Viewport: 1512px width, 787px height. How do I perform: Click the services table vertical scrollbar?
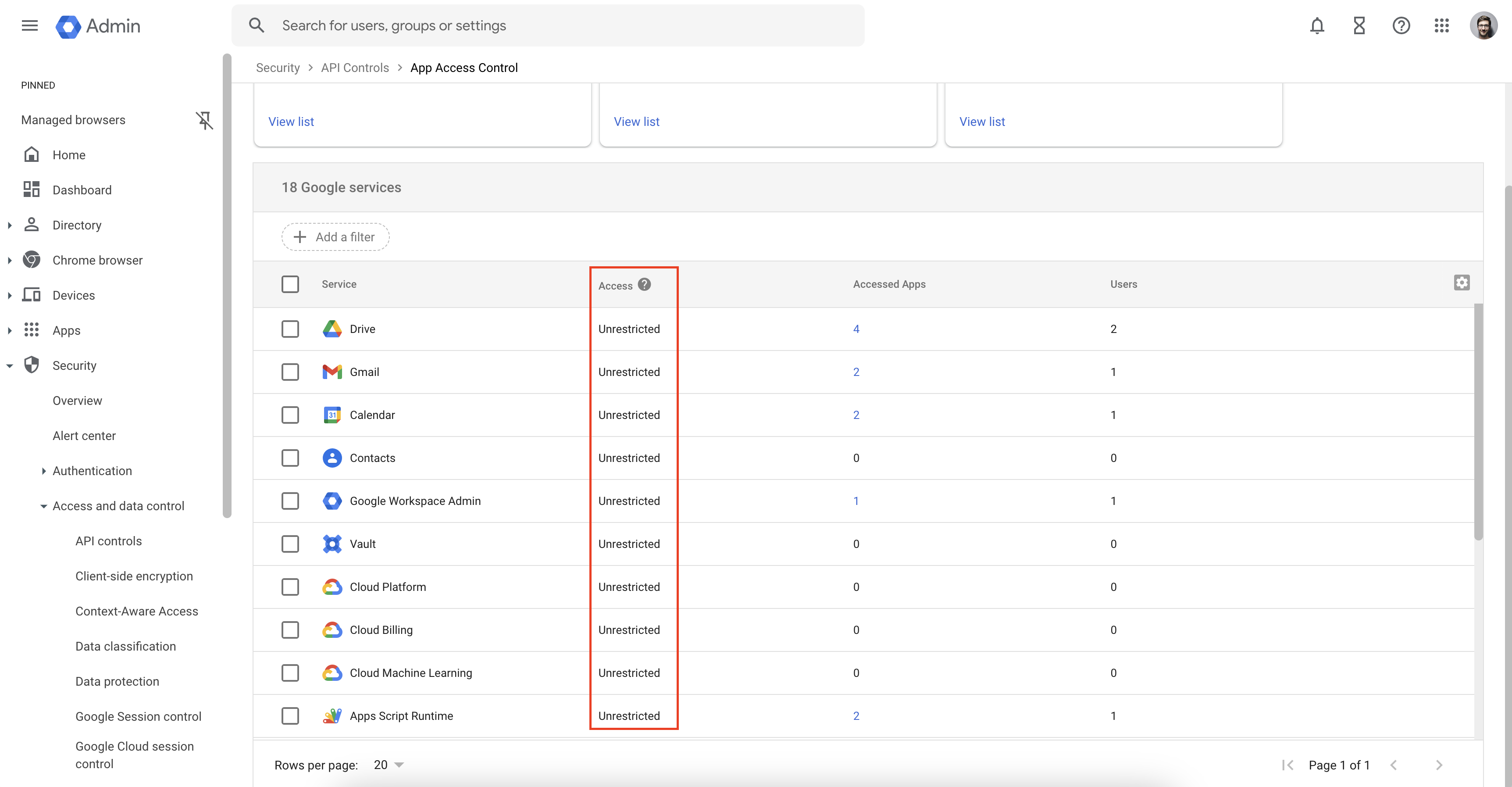(x=1478, y=421)
